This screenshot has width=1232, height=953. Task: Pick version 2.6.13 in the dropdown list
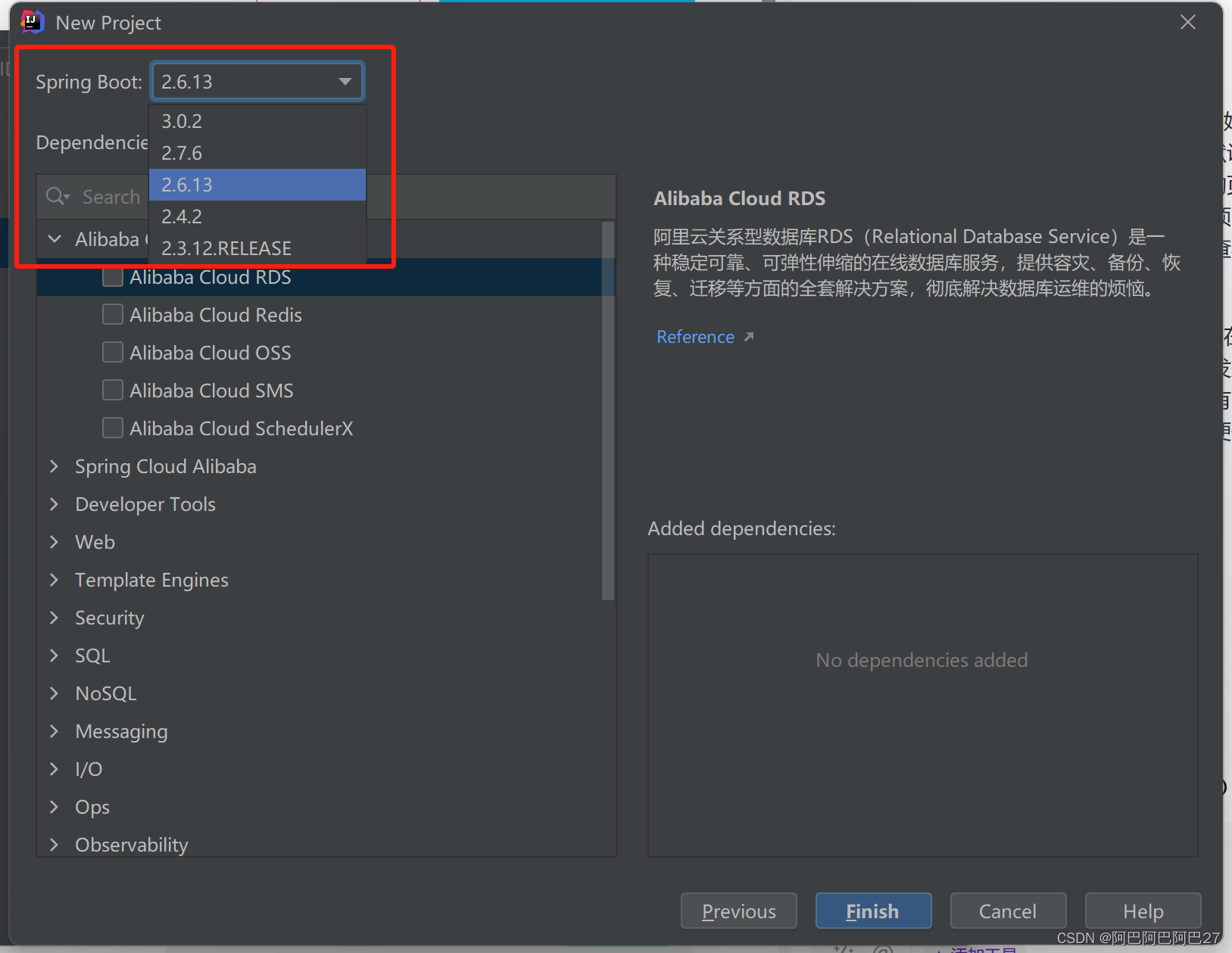tap(257, 185)
